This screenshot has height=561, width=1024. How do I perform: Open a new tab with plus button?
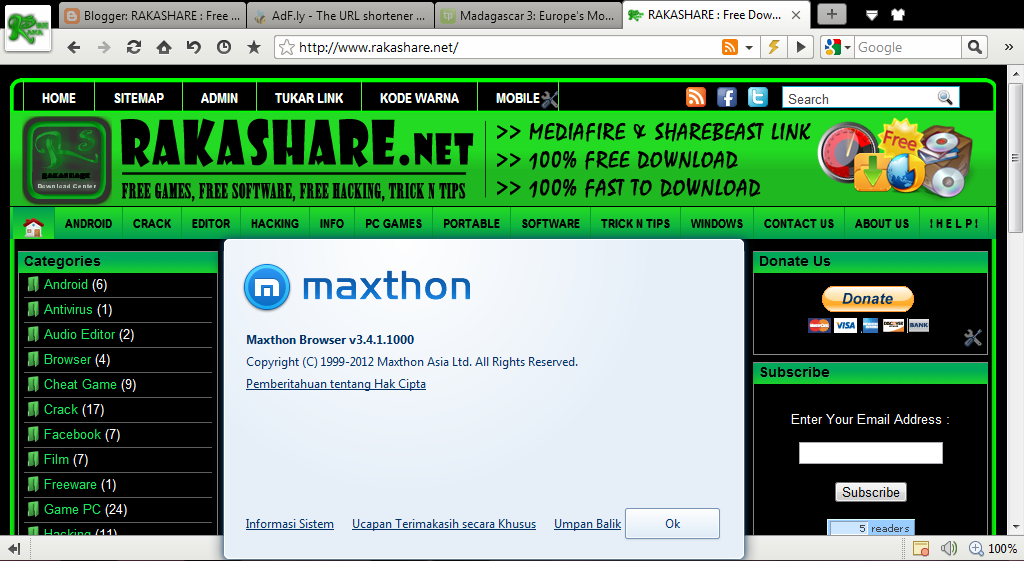coord(831,14)
